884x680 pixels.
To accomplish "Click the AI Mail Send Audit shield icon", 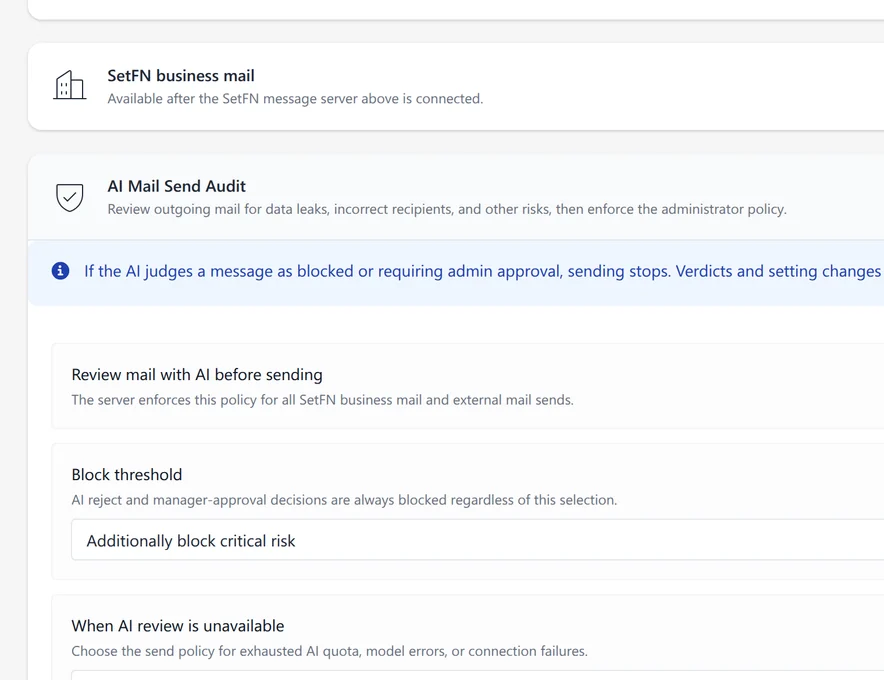I will tap(70, 197).
